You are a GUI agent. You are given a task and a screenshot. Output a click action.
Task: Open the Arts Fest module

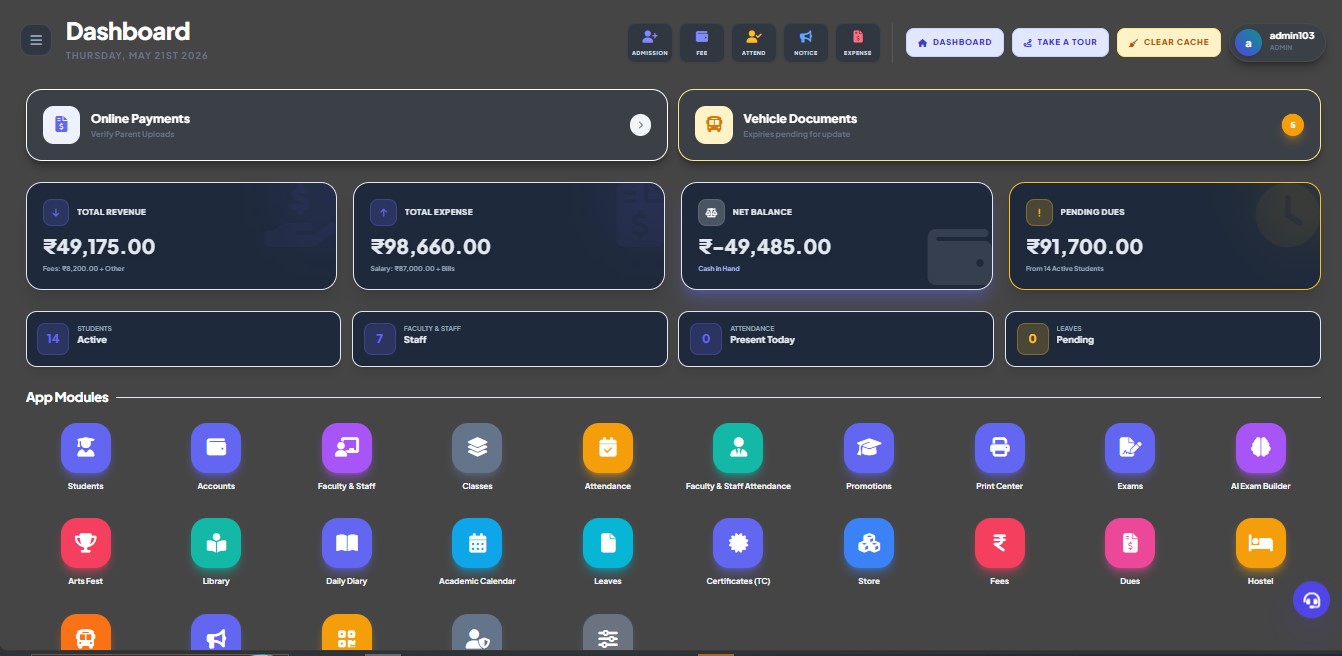point(86,543)
